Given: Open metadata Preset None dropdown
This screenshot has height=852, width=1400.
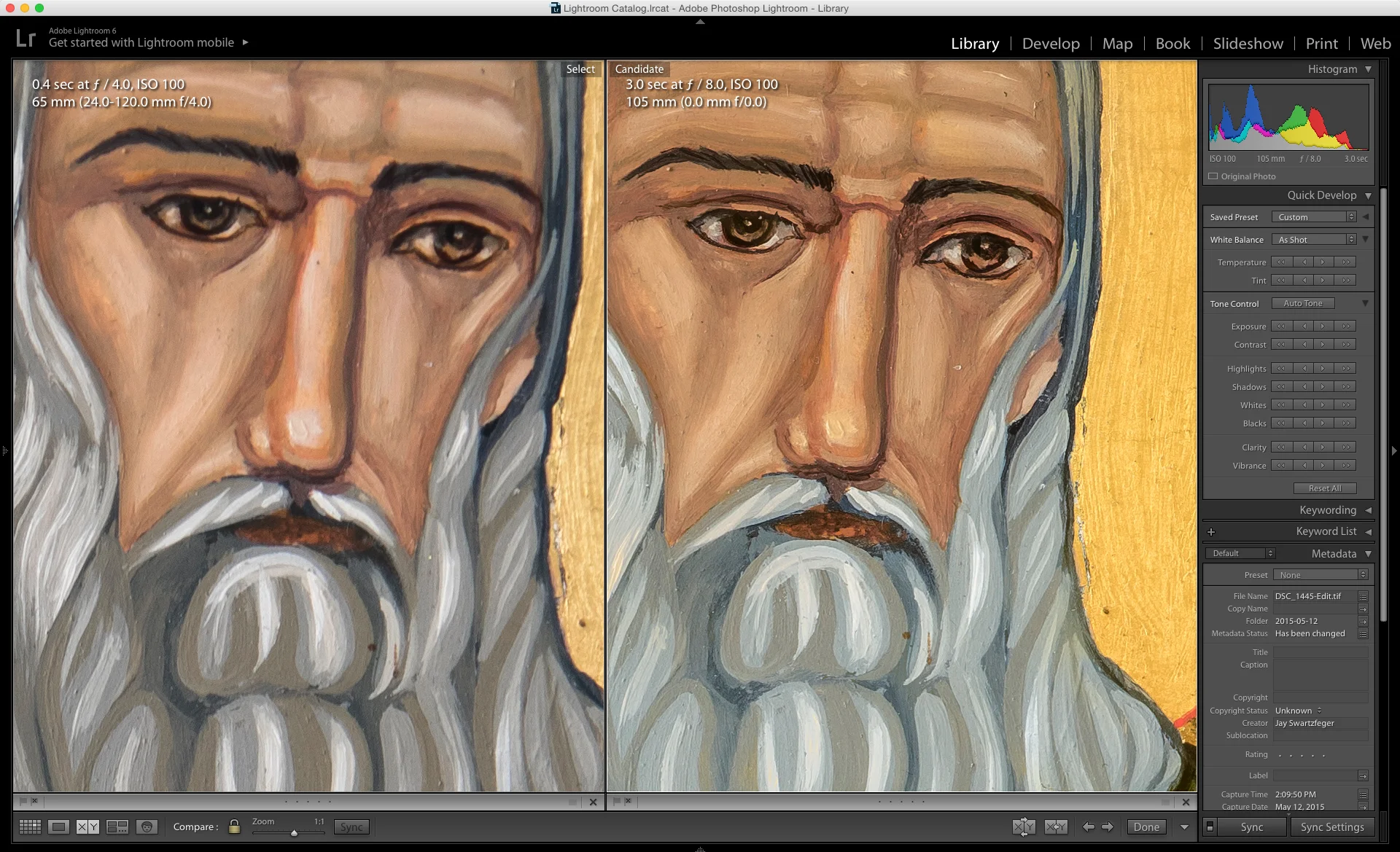Looking at the screenshot, I should tap(1321, 575).
